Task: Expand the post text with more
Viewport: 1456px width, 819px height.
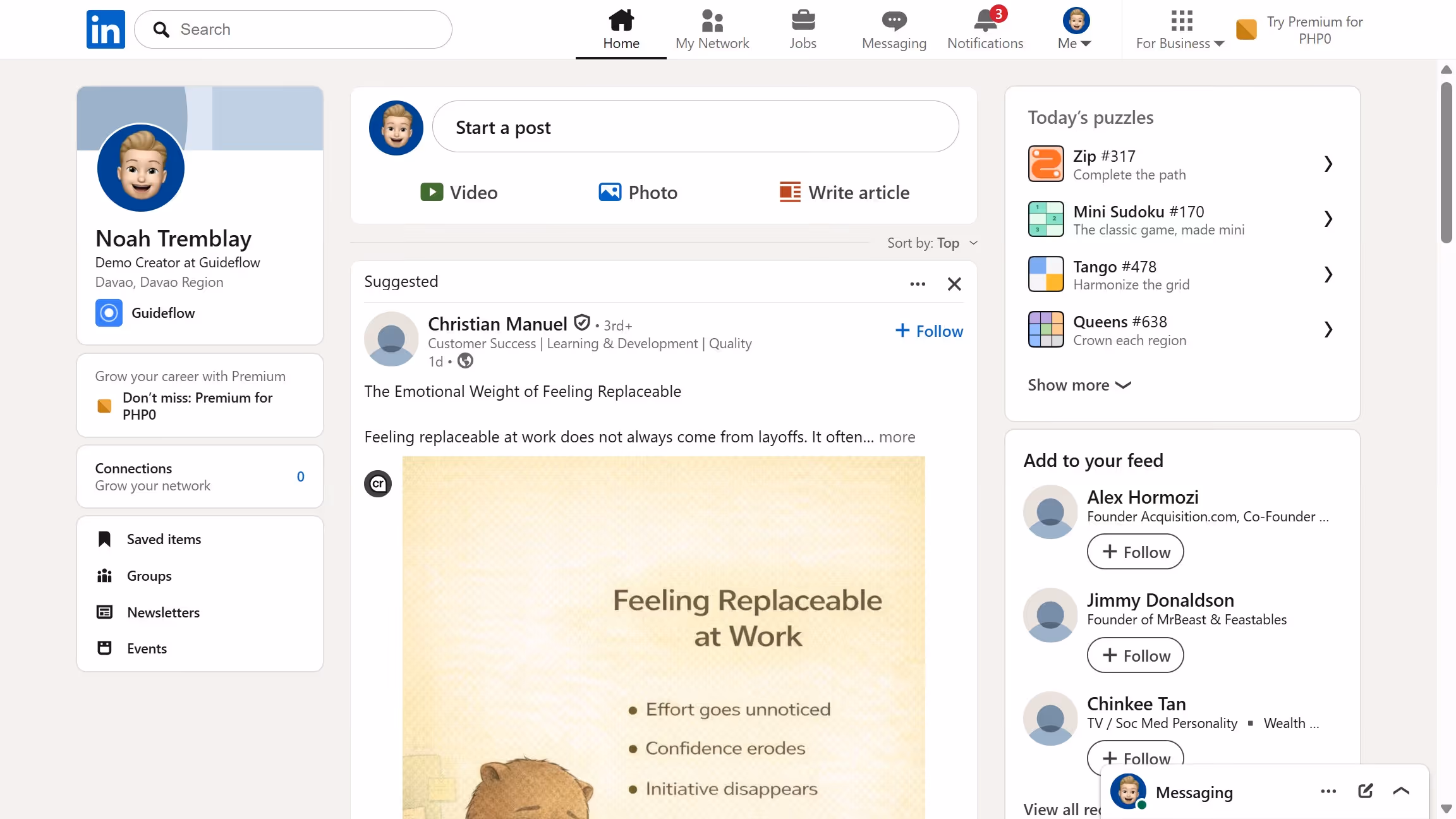Action: click(x=897, y=437)
